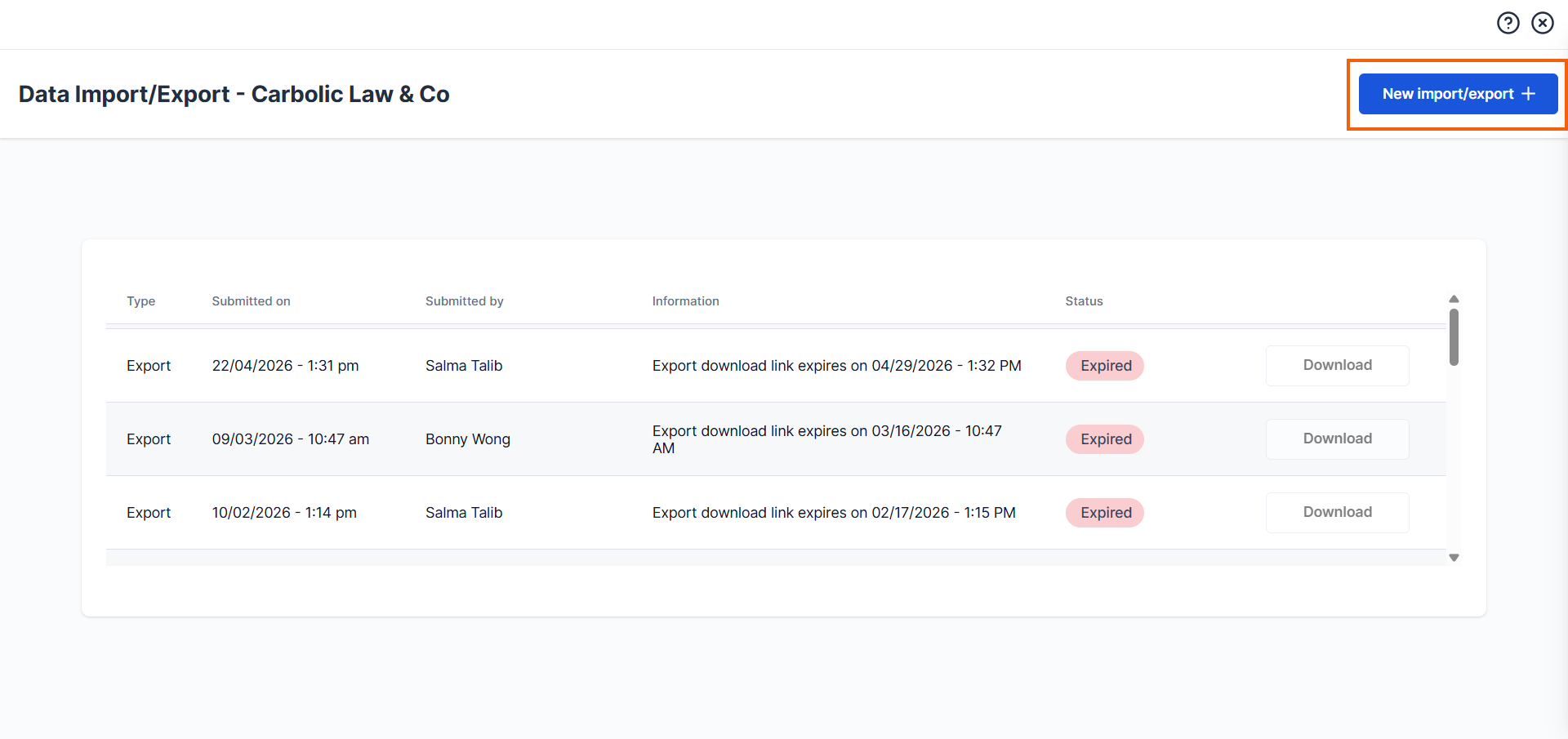
Task: Click the table scrollbar up arrow
Action: [1454, 299]
